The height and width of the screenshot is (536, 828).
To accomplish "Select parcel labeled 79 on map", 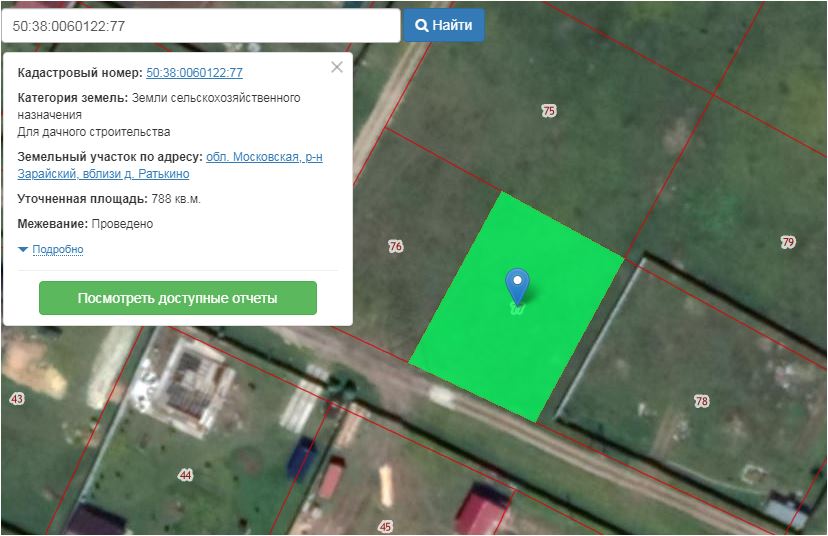I will pos(788,242).
